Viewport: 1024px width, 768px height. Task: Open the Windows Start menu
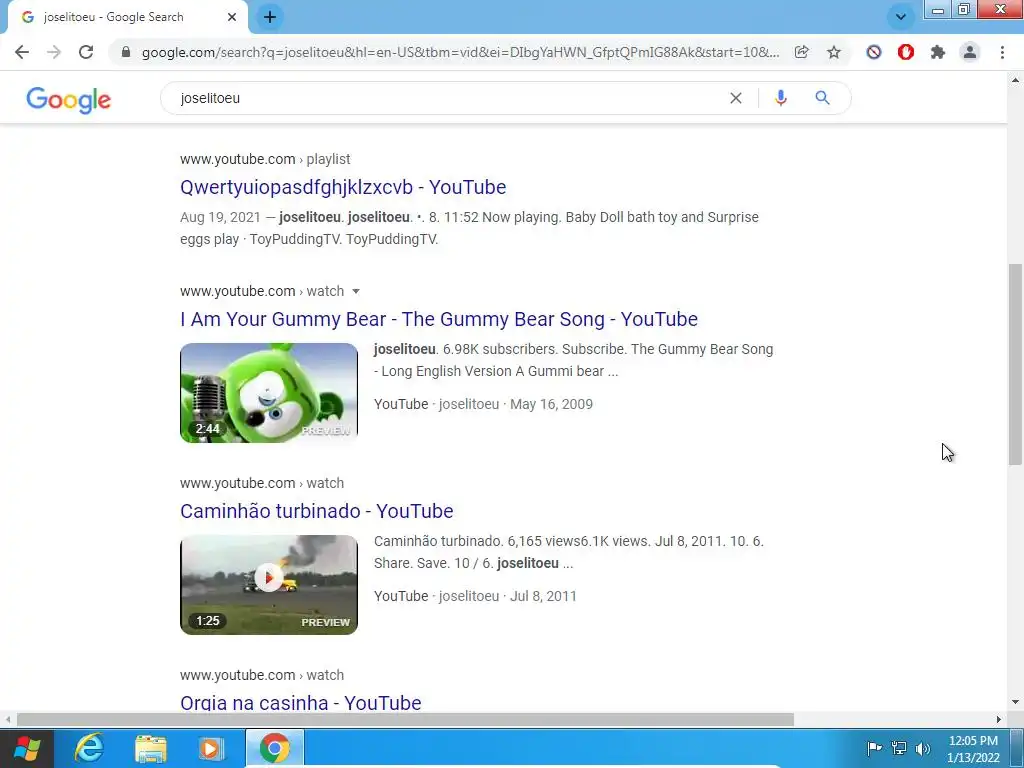click(27, 748)
